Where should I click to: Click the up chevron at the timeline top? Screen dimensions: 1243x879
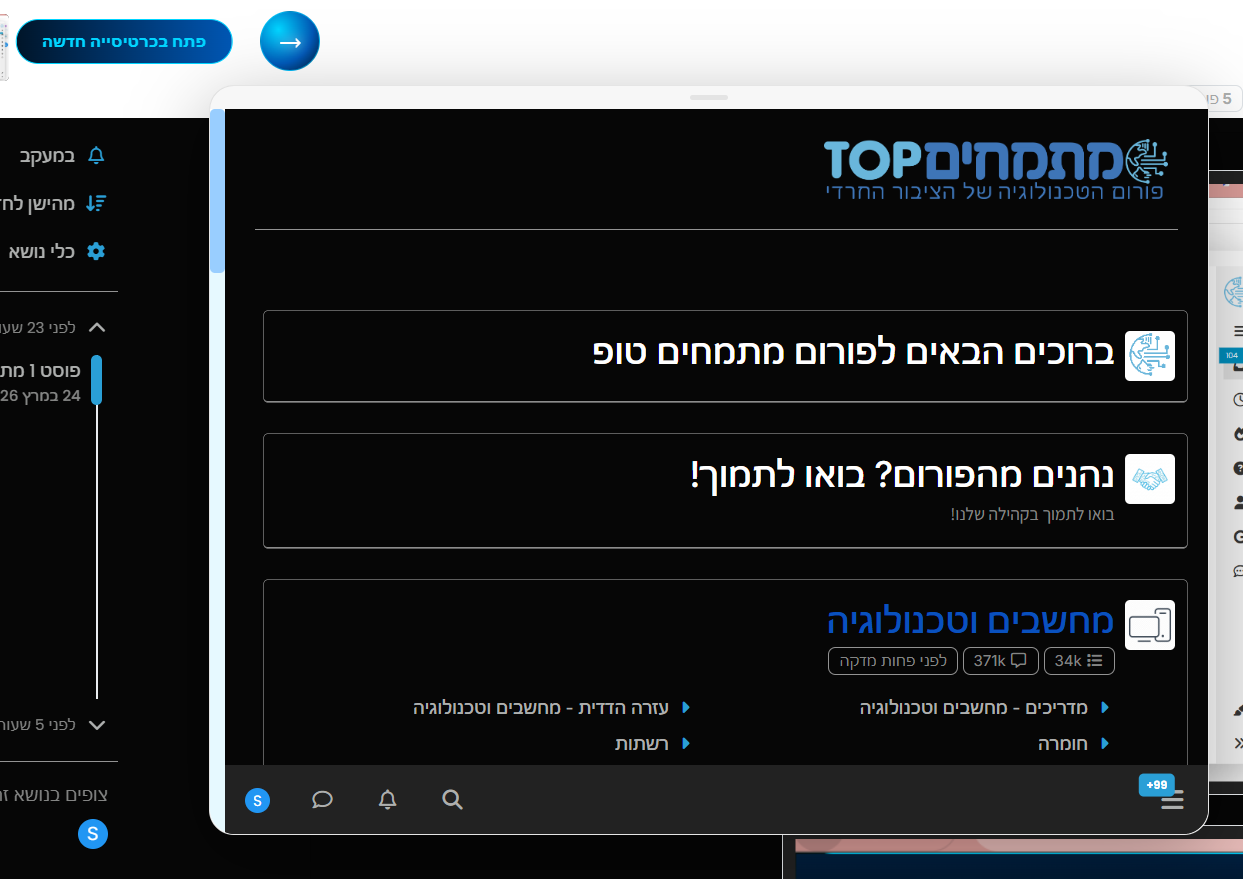tap(97, 328)
